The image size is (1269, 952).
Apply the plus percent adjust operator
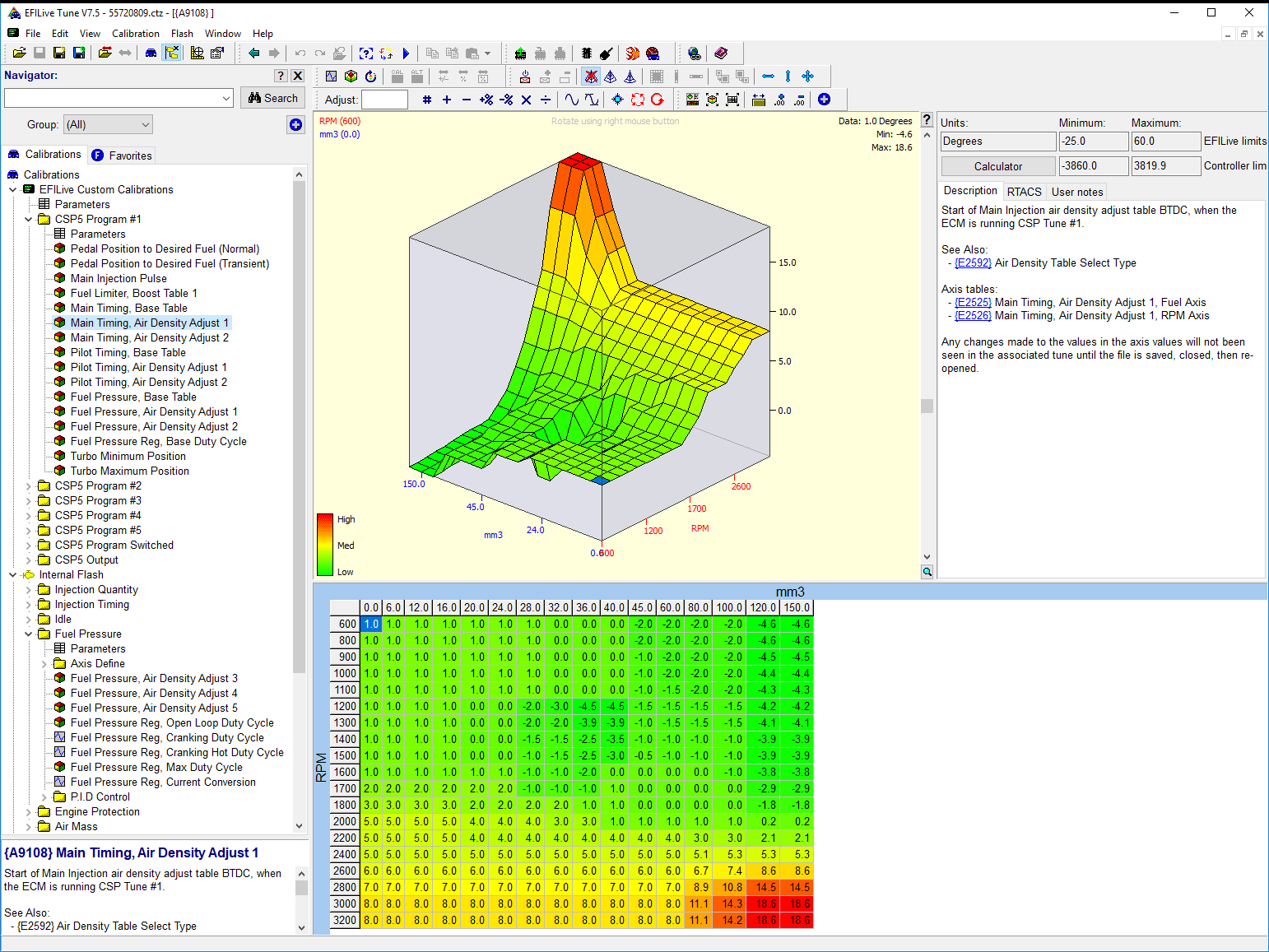click(x=486, y=100)
